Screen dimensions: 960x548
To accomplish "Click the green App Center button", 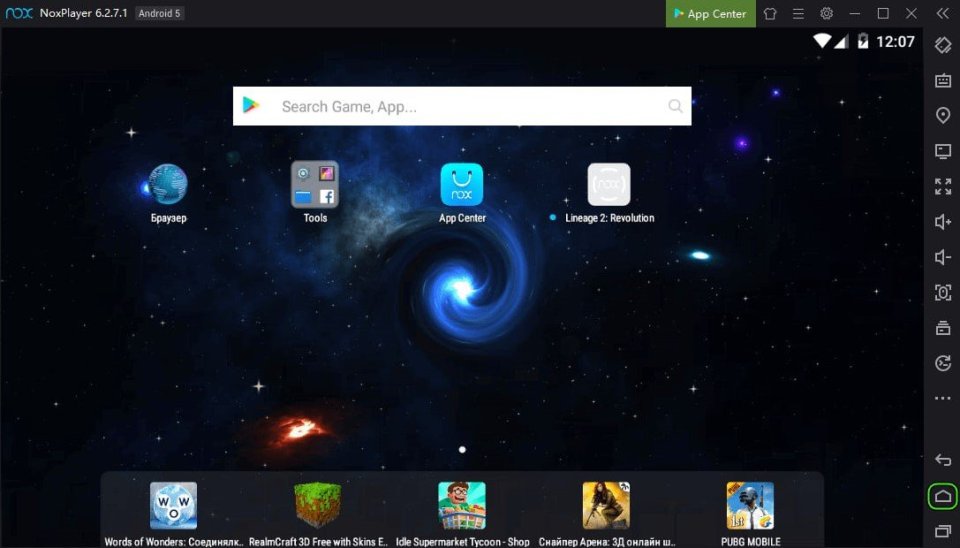I will pos(711,14).
